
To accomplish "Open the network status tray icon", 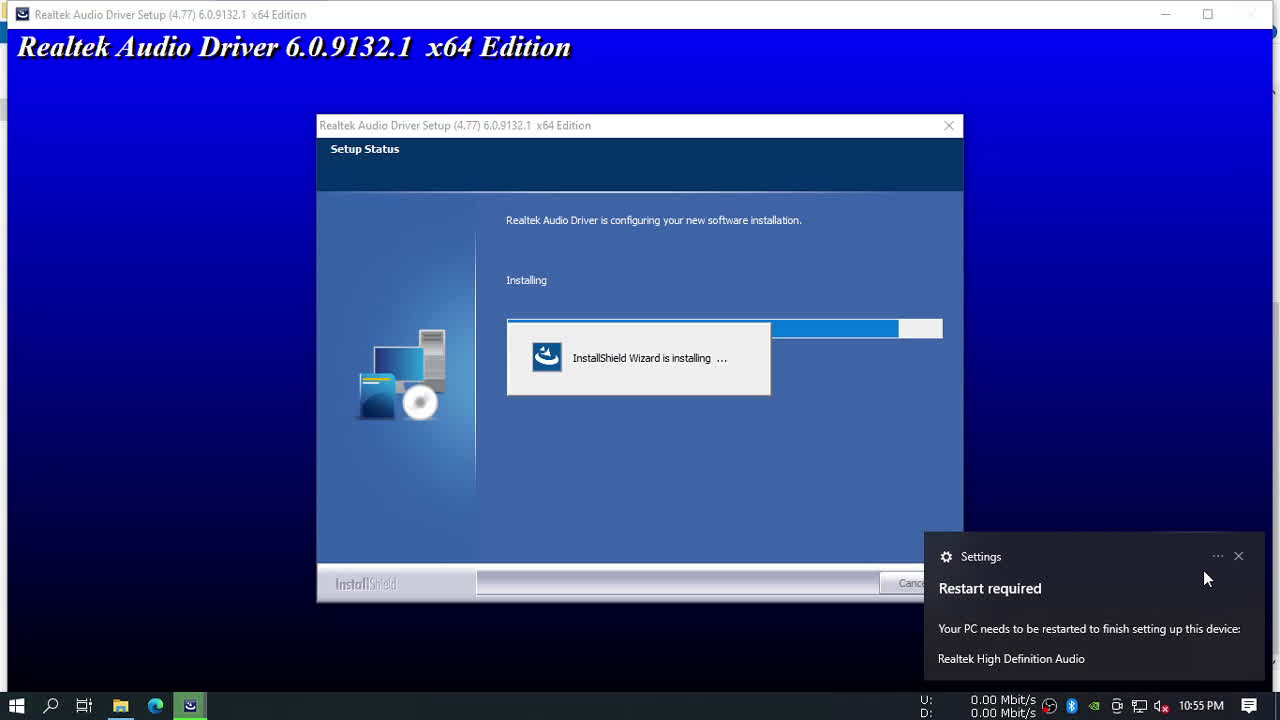I will click(x=1139, y=706).
